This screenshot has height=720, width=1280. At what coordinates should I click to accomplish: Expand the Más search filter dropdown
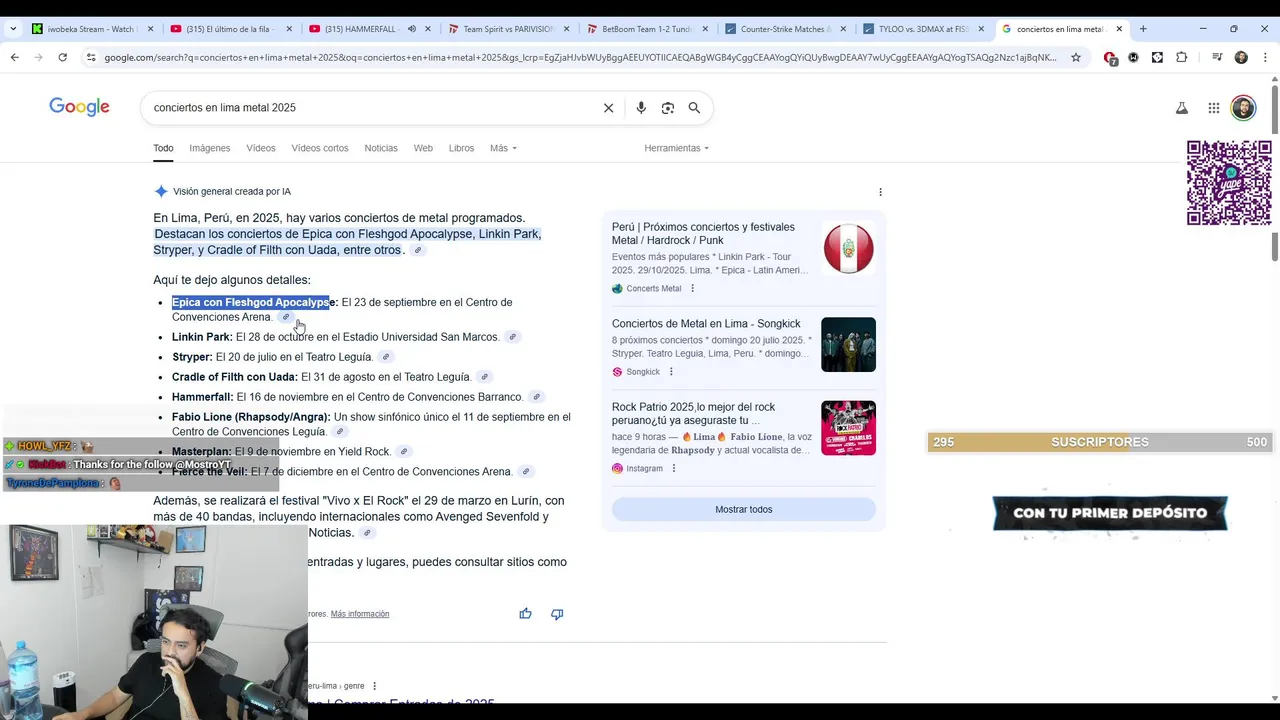pyautogui.click(x=503, y=148)
